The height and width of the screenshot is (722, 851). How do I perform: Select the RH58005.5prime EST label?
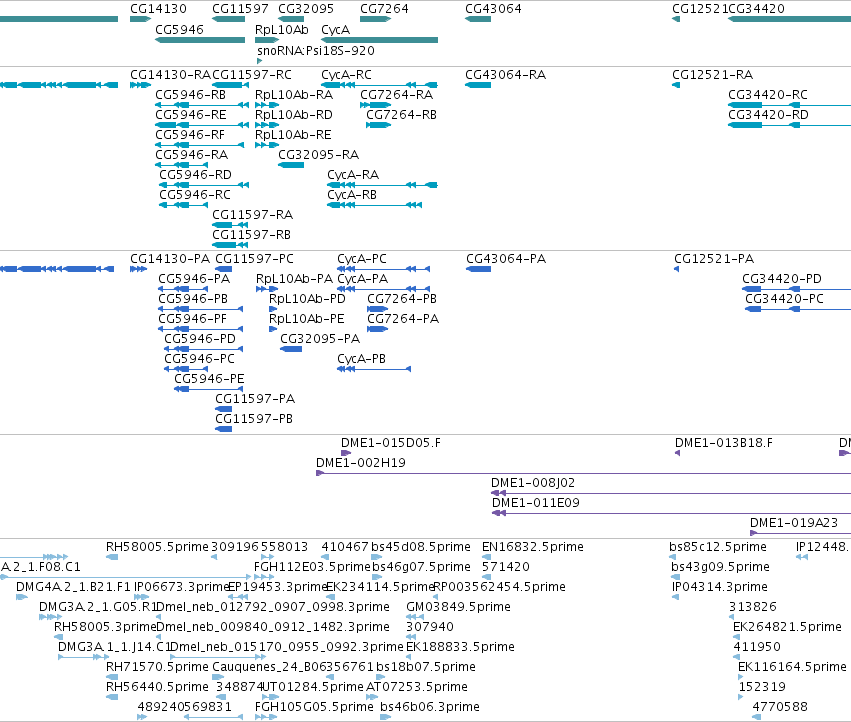pyautogui.click(x=157, y=547)
